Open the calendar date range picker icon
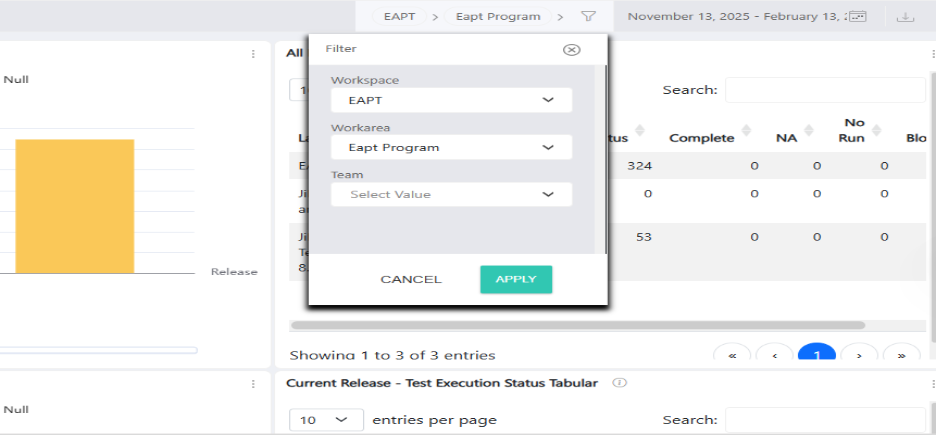Viewport: 936px width, 435px height. coord(858,17)
